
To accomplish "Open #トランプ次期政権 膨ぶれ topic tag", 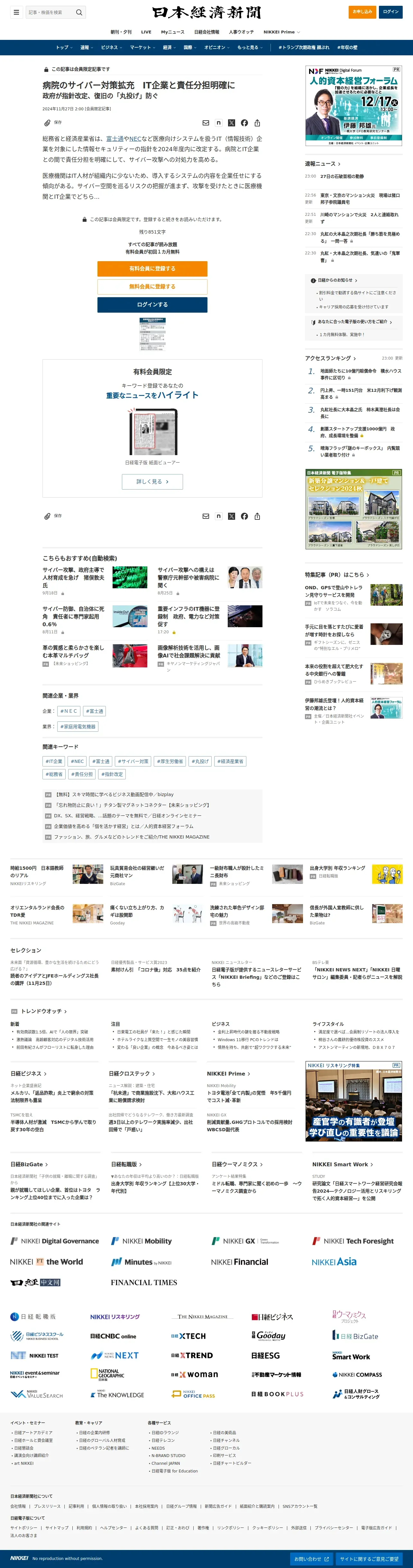I will (x=303, y=48).
